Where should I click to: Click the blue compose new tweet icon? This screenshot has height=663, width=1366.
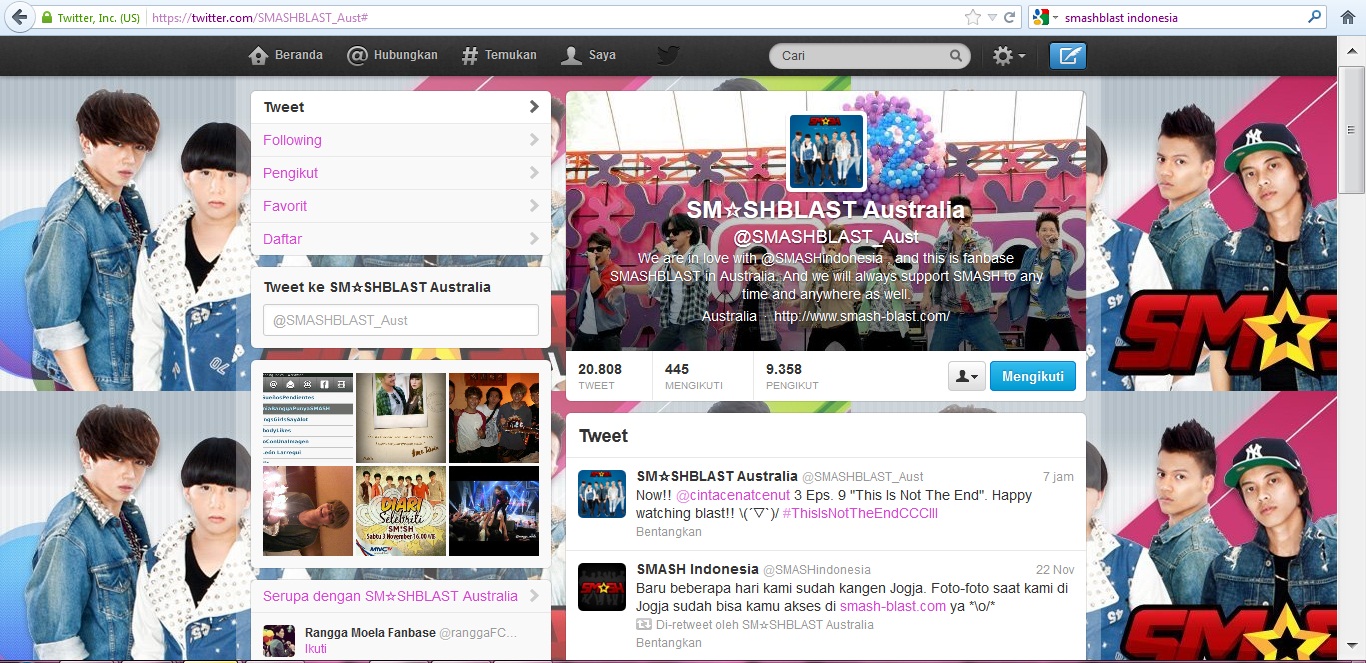pos(1067,55)
